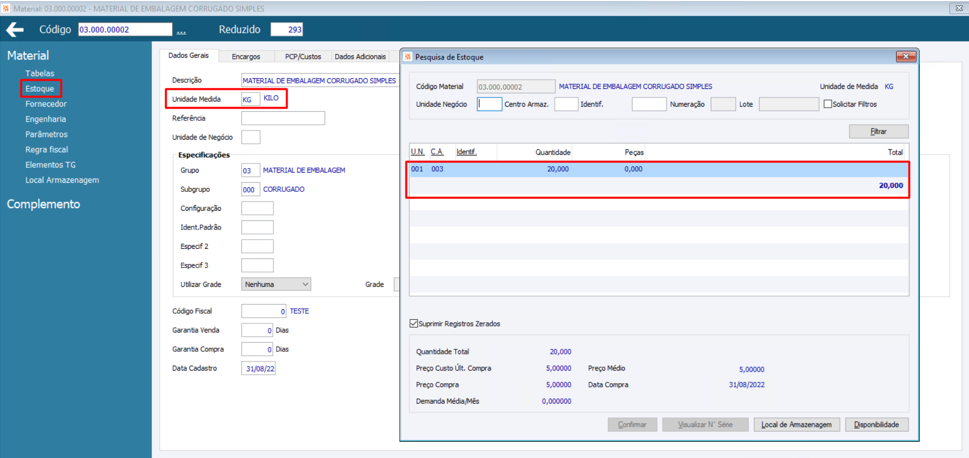The width and height of the screenshot is (969, 458).
Task: Open Elementos TG in the sidebar
Action: point(50,165)
